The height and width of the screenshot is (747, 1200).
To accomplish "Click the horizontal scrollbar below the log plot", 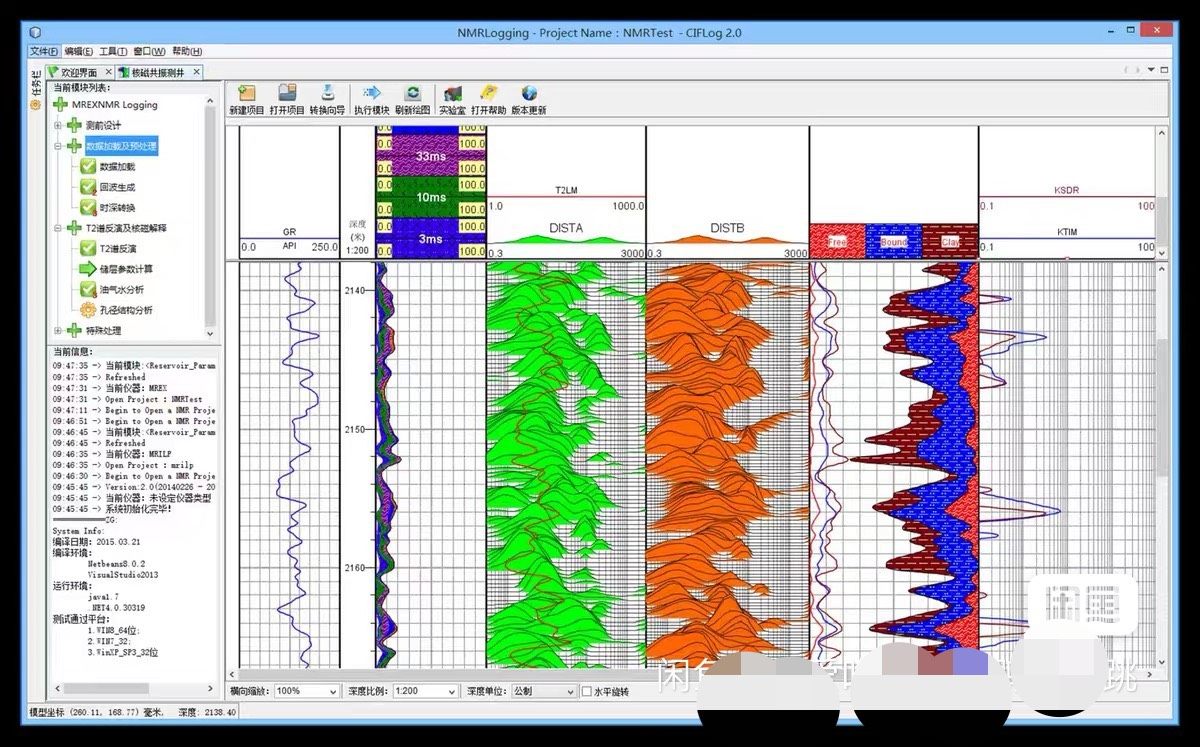I will pos(600,674).
